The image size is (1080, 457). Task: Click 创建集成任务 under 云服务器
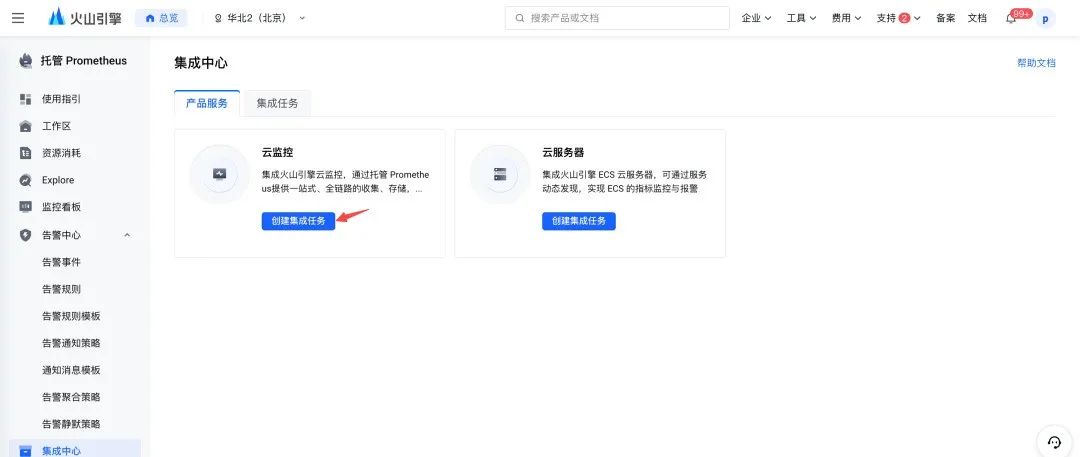point(579,221)
